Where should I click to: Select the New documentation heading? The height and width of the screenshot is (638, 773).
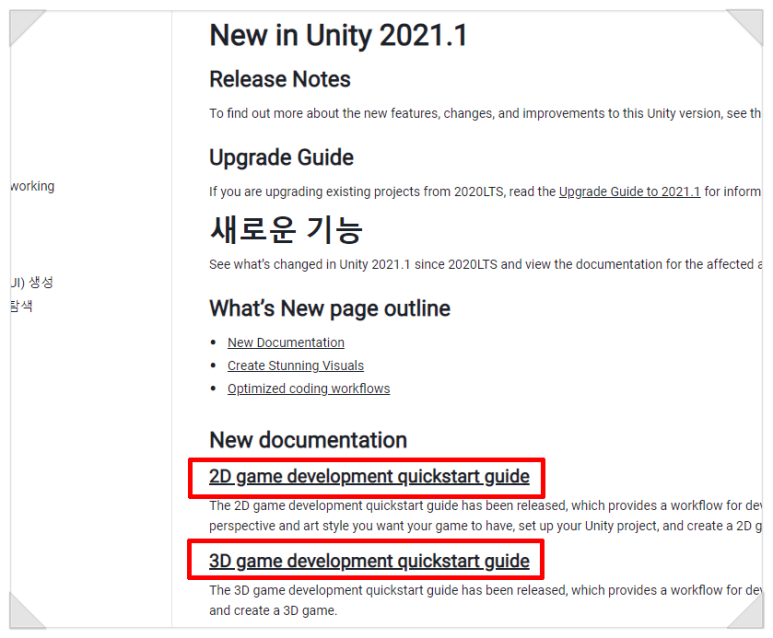point(308,440)
